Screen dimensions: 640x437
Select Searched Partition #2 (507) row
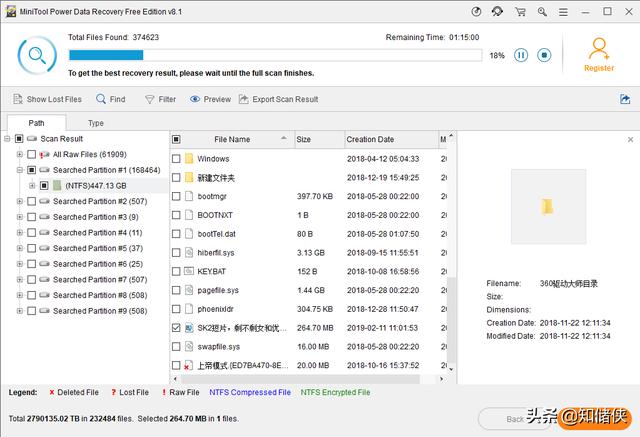100,201
